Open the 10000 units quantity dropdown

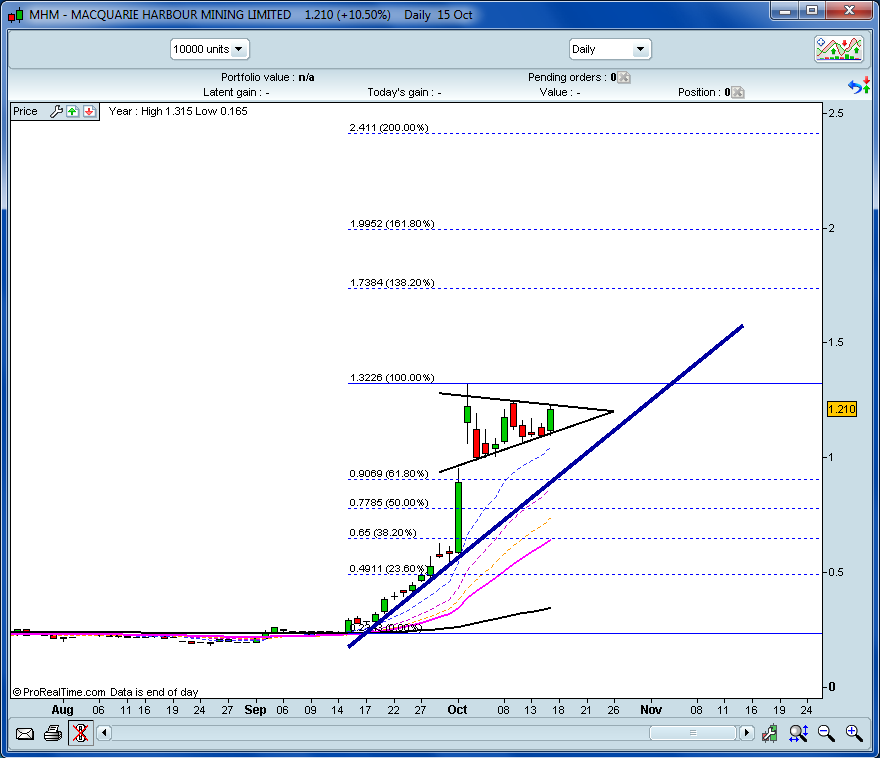pyautogui.click(x=209, y=49)
